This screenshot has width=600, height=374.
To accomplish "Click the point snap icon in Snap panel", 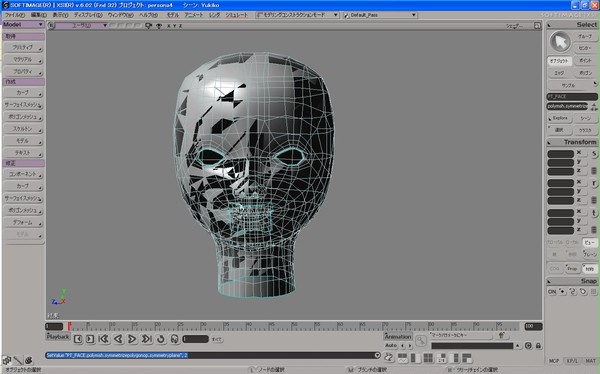I will coord(562,291).
